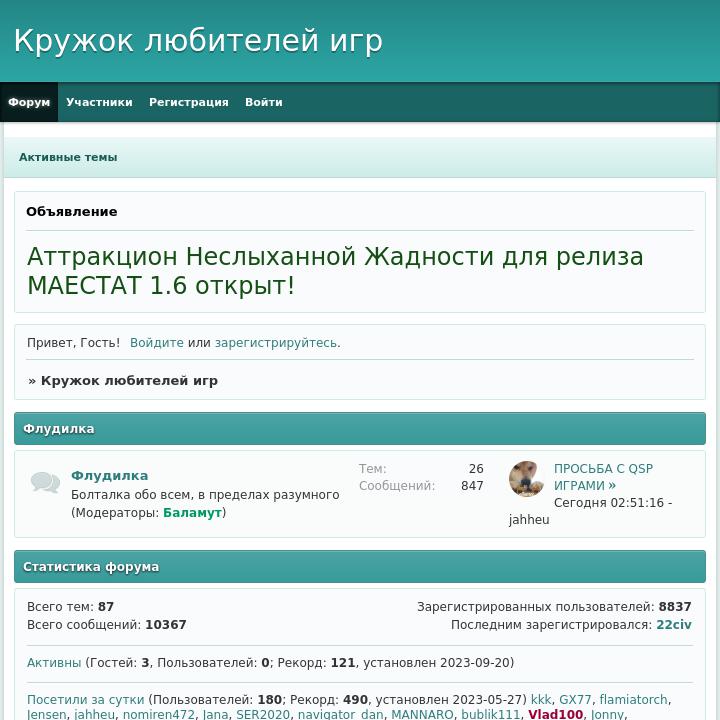Click the Кружок любителей игр site title
This screenshot has height=720, width=720.
click(198, 40)
